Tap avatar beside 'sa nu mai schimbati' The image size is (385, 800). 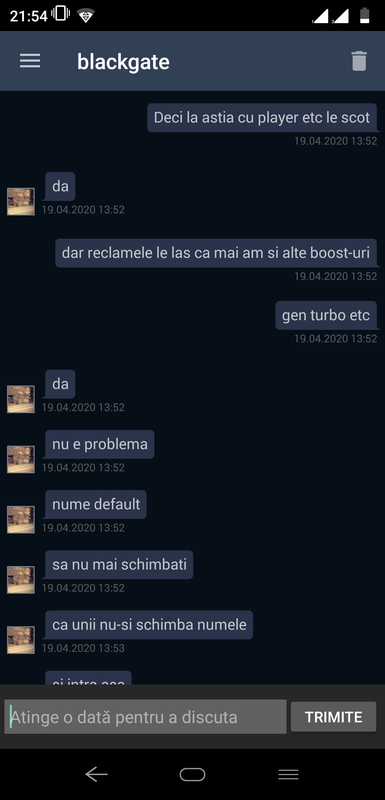[21, 580]
